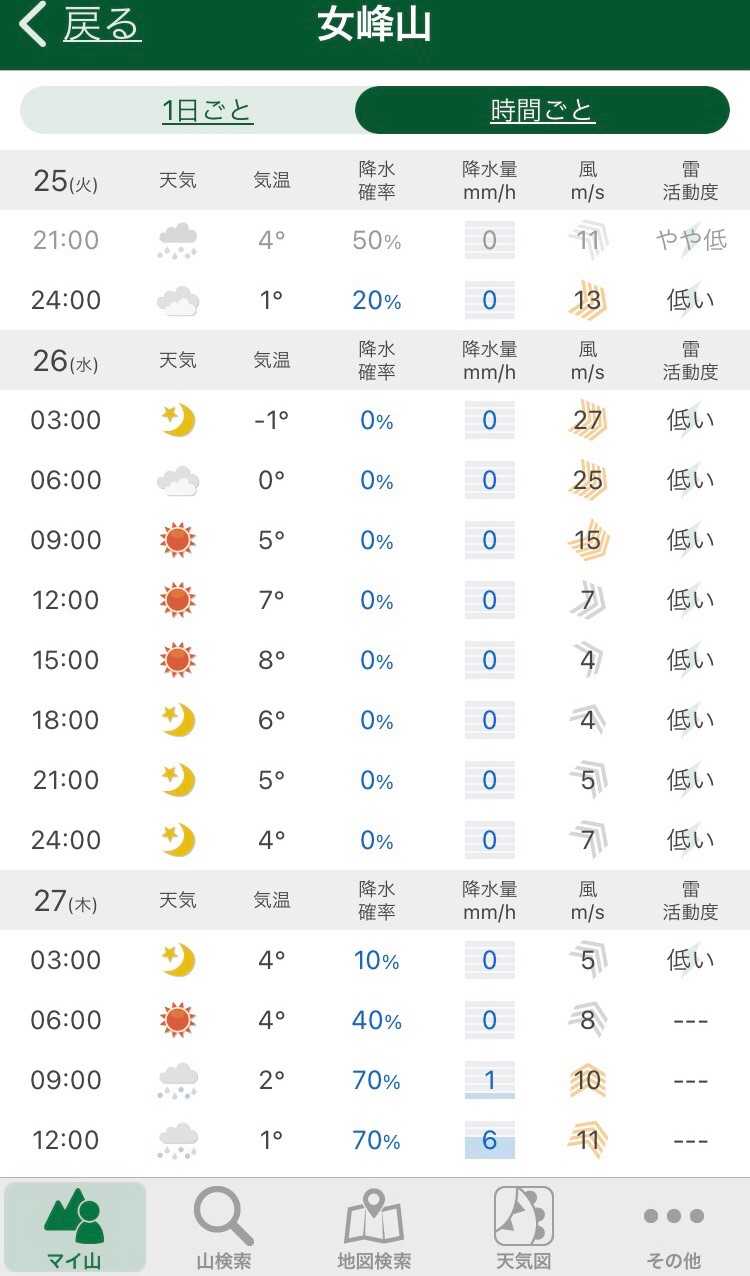Viewport: 750px width, 1276px height.
Task: Tap the back chevron arrow
Action: tap(33, 25)
